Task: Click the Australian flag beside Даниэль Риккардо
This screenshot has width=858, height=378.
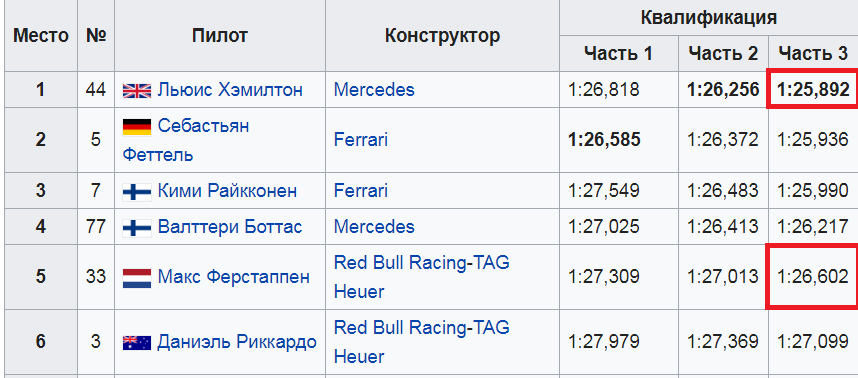Action: coord(136,343)
